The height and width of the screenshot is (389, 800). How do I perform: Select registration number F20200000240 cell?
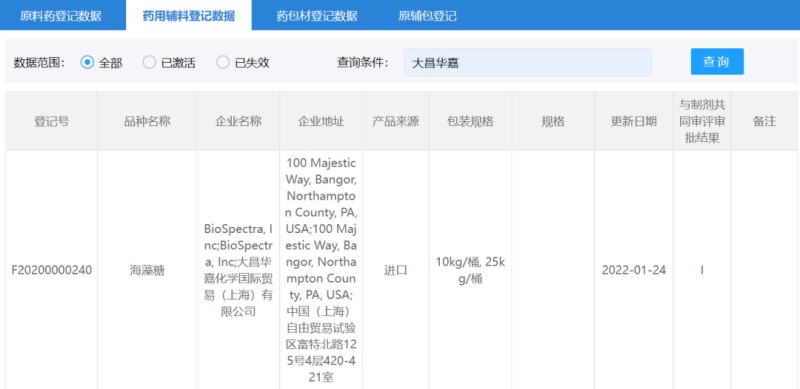(52, 270)
